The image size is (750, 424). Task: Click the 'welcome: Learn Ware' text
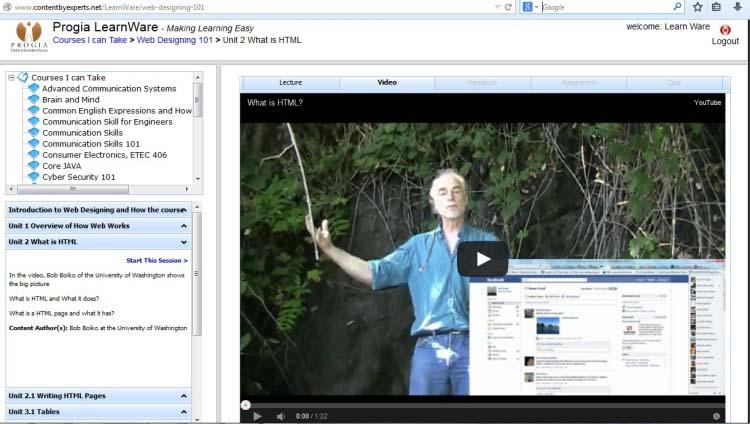(x=668, y=26)
